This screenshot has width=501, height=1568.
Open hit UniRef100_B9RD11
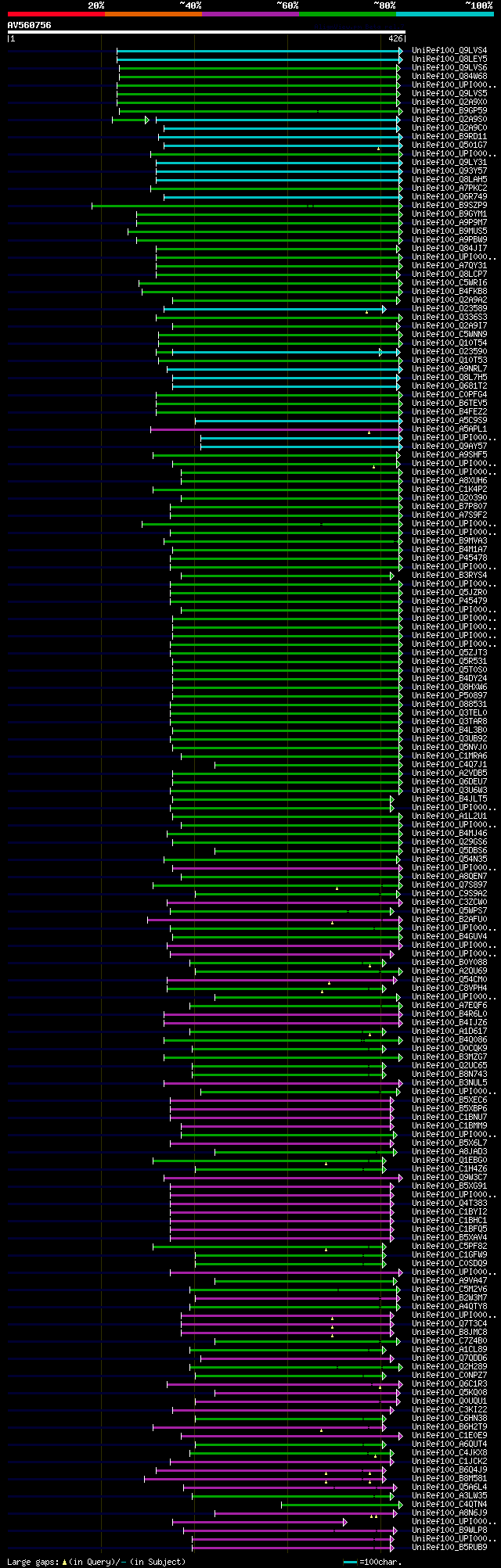pyautogui.click(x=449, y=137)
